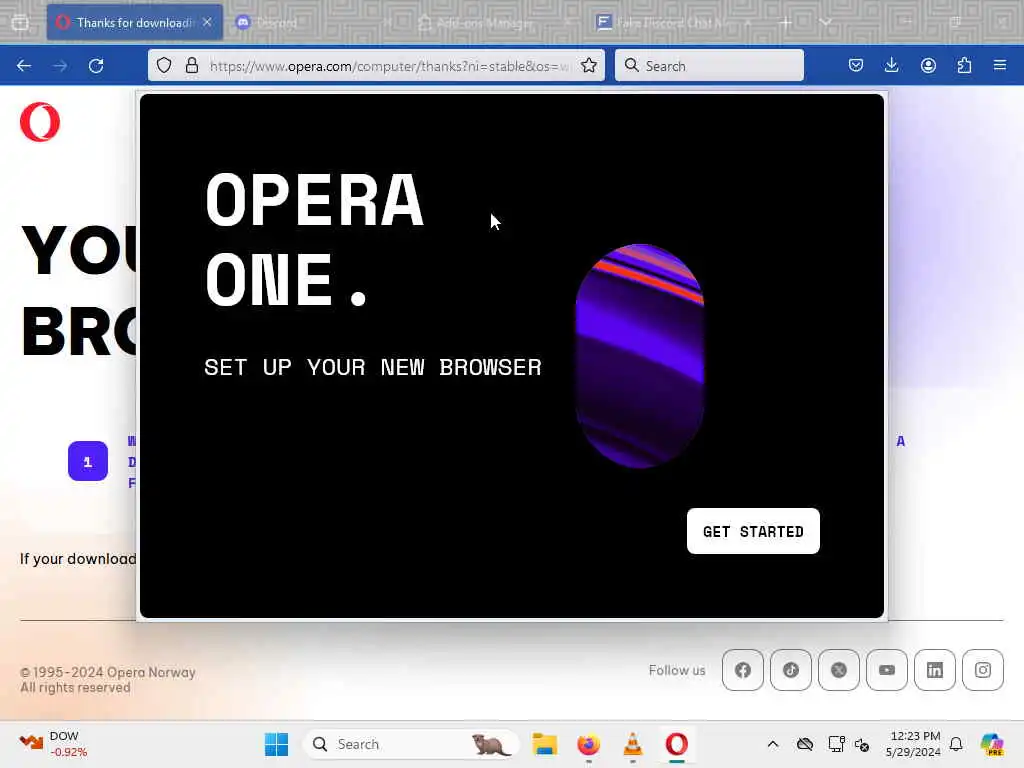The height and width of the screenshot is (768, 1024).
Task: Open Opera browser from the taskbar
Action: coord(677,744)
